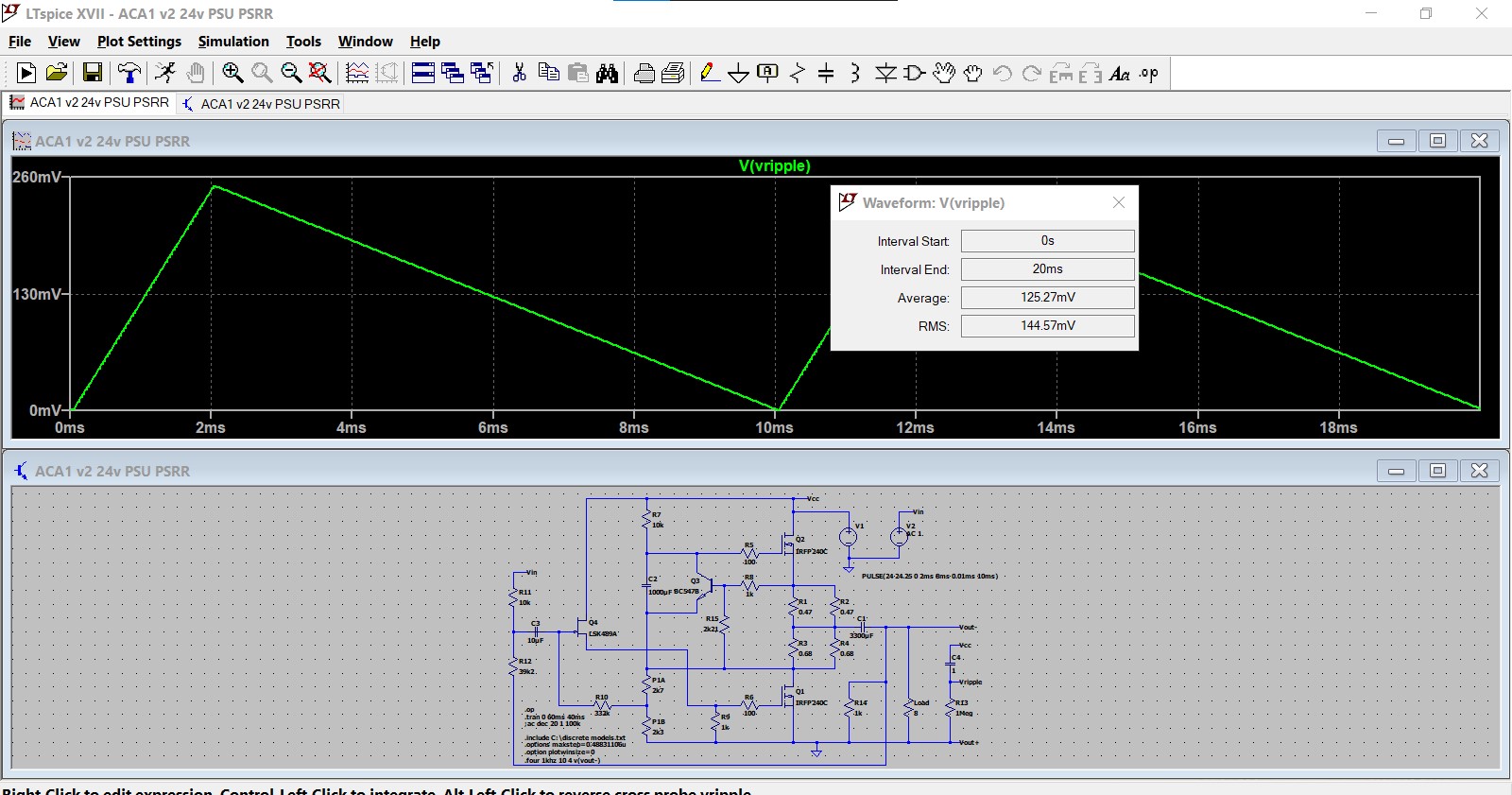Click the Rotate component icon
The image size is (1512, 795).
[1061, 73]
